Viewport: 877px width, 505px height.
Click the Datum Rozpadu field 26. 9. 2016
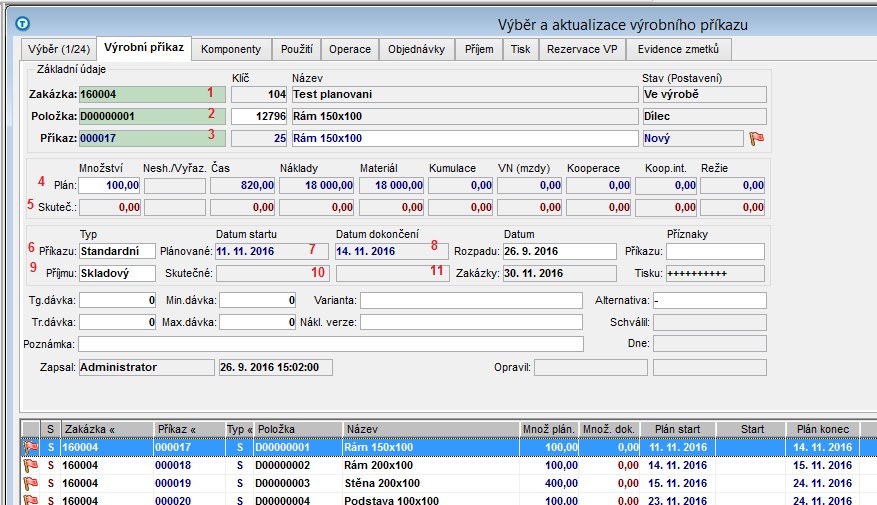559,251
